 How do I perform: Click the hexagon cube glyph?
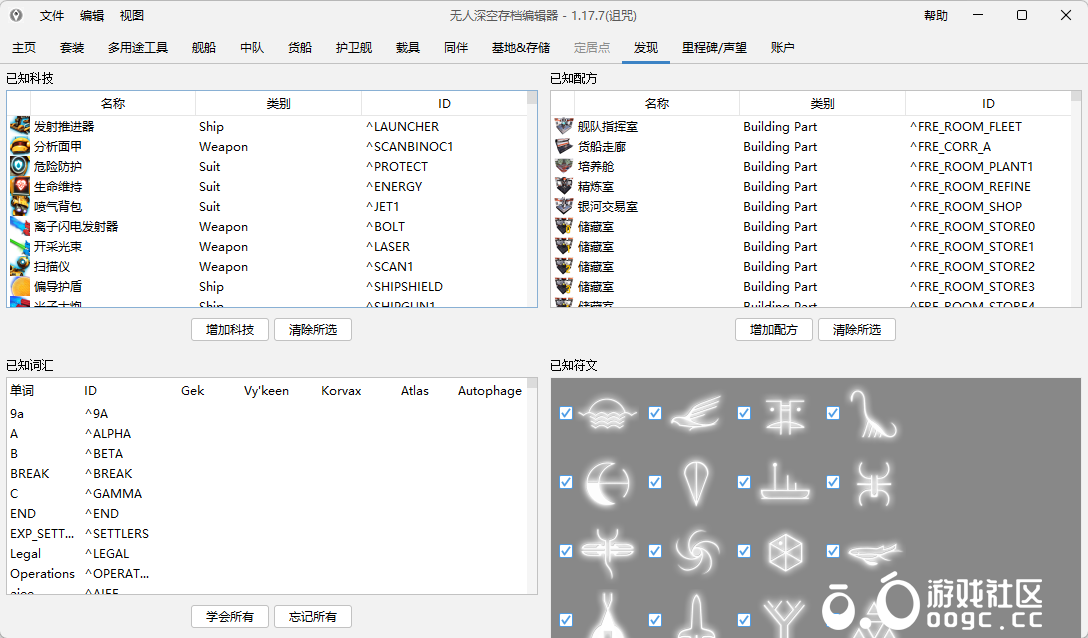(785, 551)
